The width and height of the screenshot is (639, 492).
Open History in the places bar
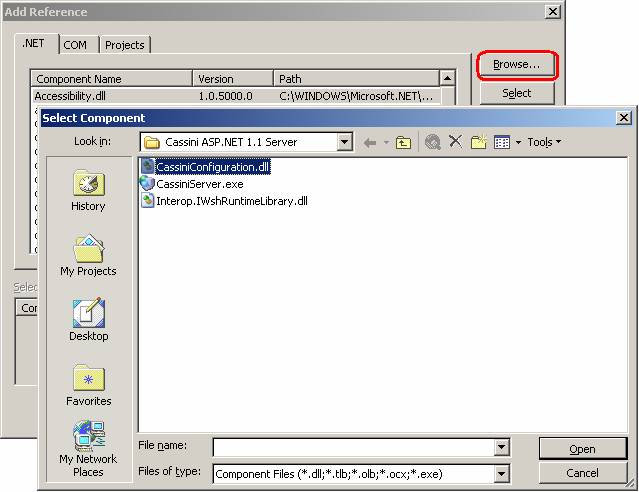point(88,191)
